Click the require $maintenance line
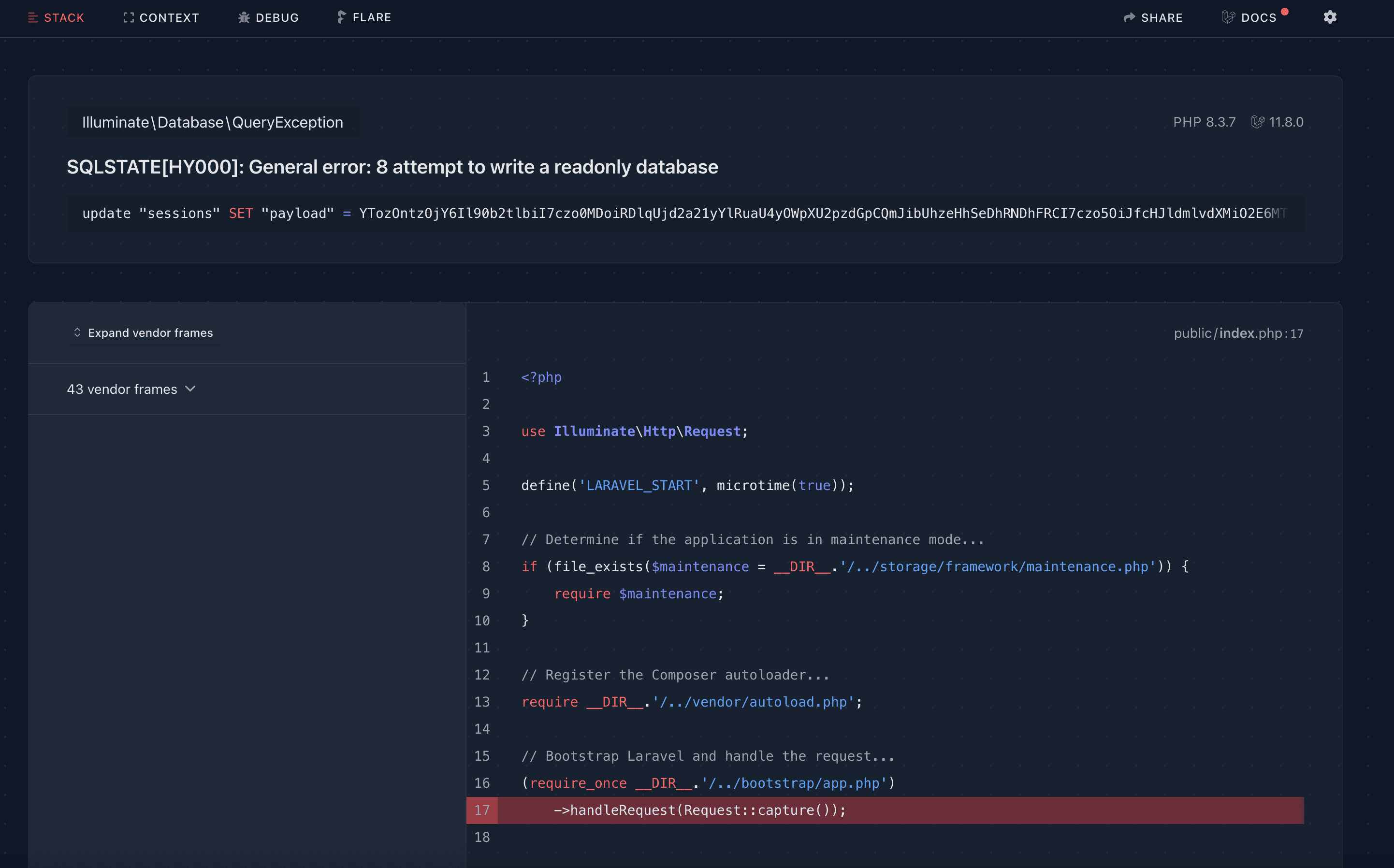 (x=639, y=594)
